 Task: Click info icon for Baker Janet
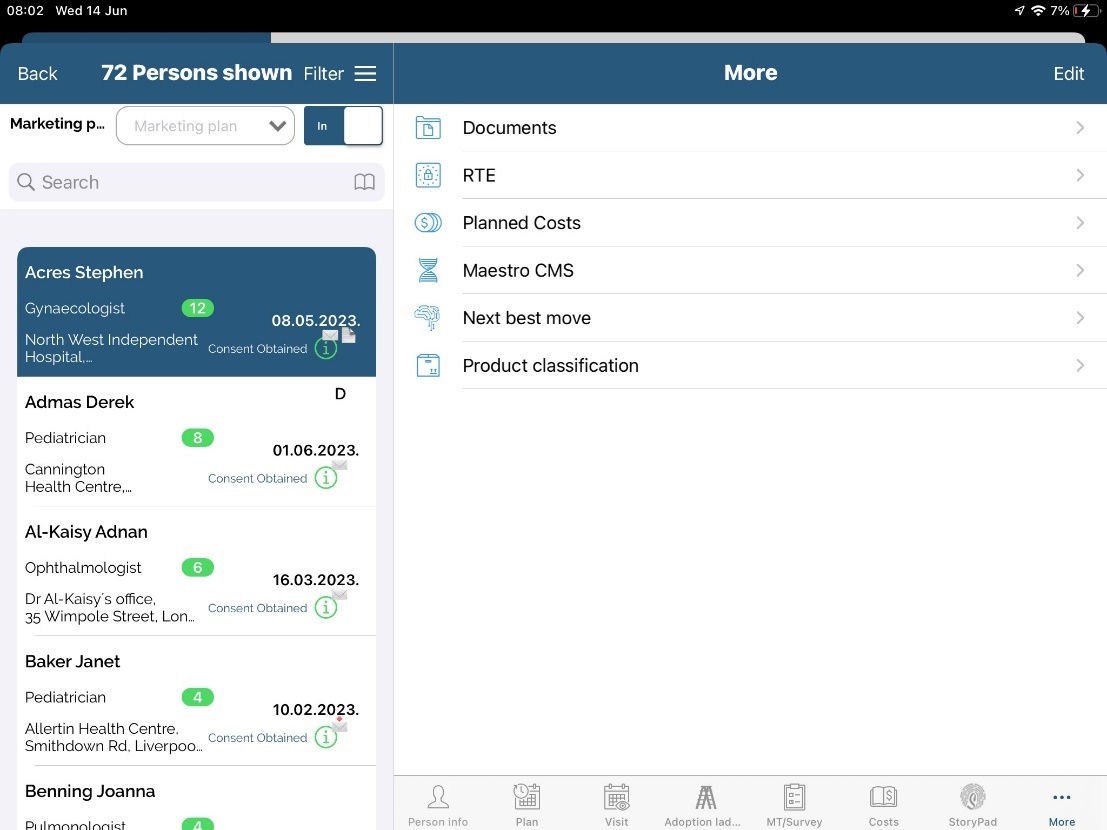[325, 738]
